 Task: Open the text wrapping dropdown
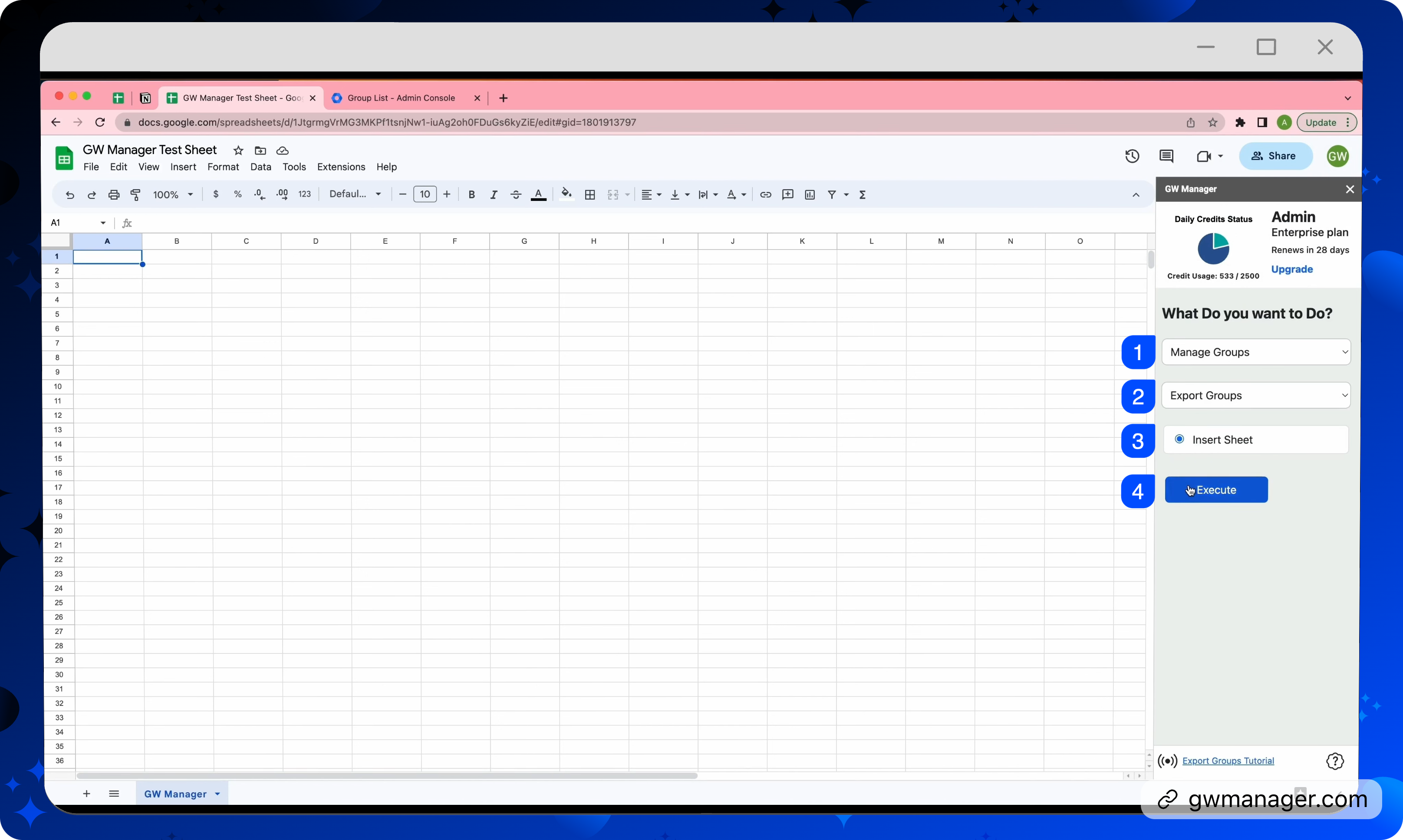[708, 195]
